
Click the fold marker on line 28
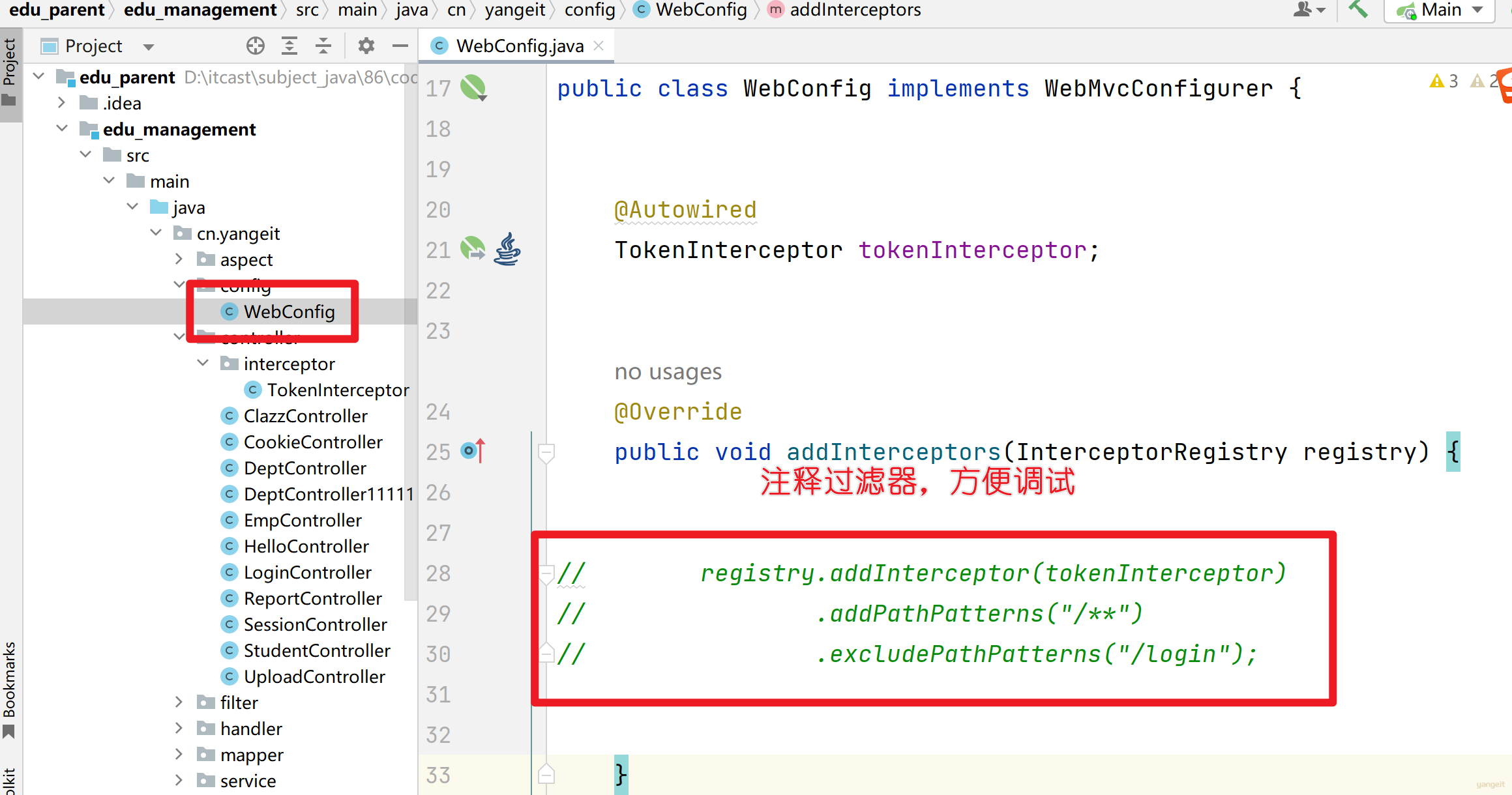click(x=546, y=574)
